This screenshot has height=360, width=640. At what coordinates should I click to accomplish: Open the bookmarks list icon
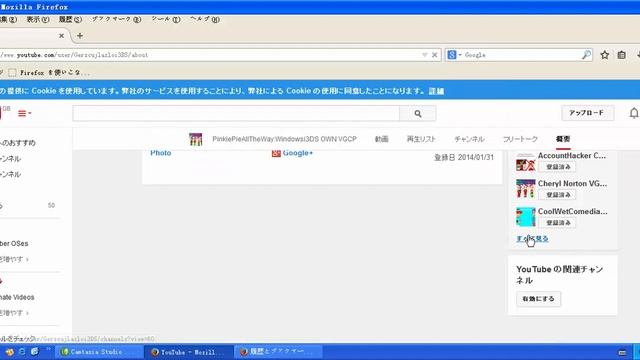[621, 55]
